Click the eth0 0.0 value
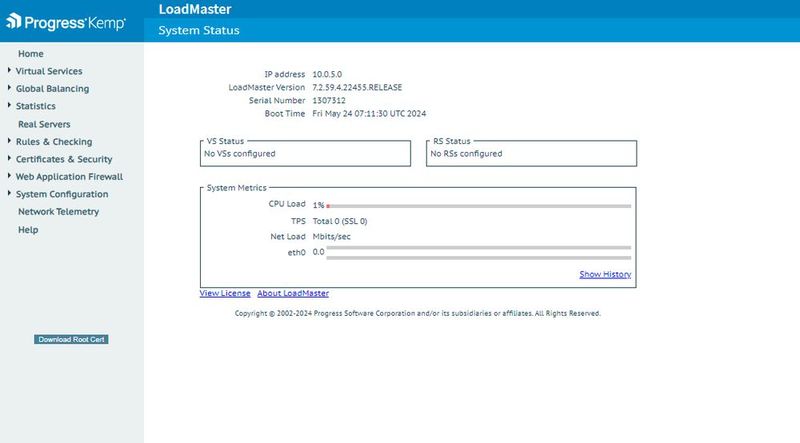 pyautogui.click(x=318, y=252)
